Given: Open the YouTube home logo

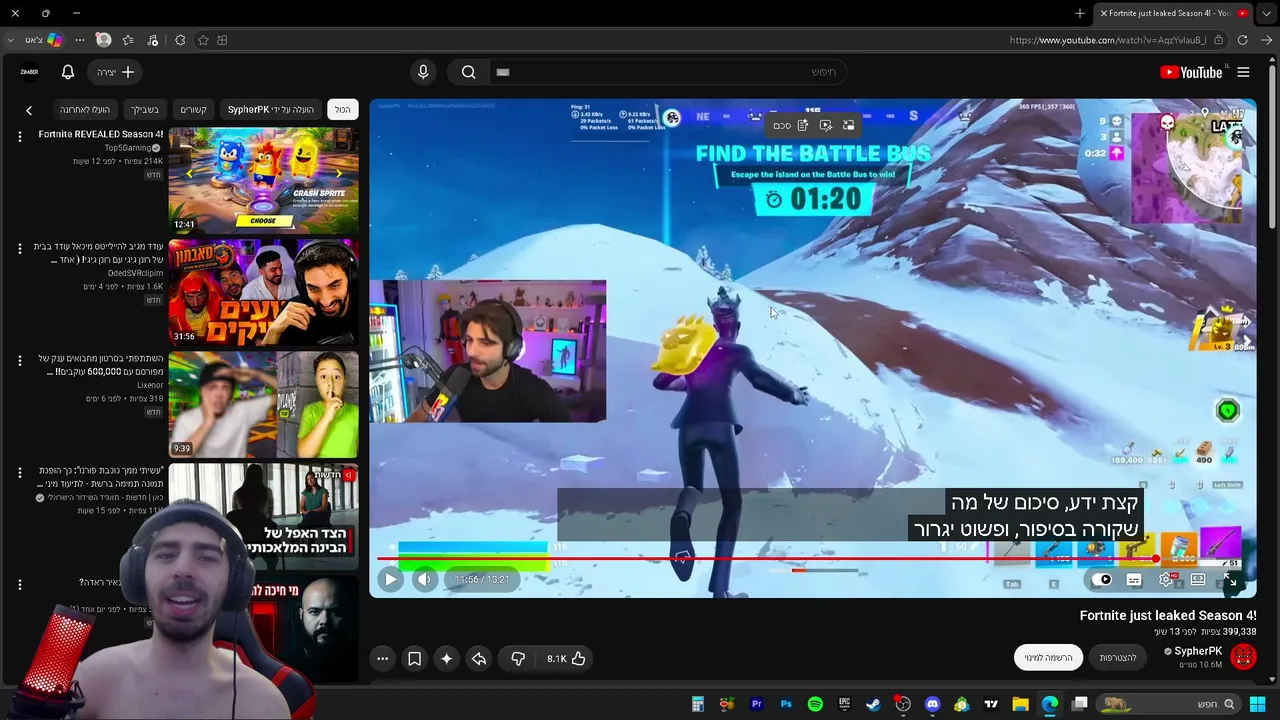Looking at the screenshot, I should [x=1191, y=72].
